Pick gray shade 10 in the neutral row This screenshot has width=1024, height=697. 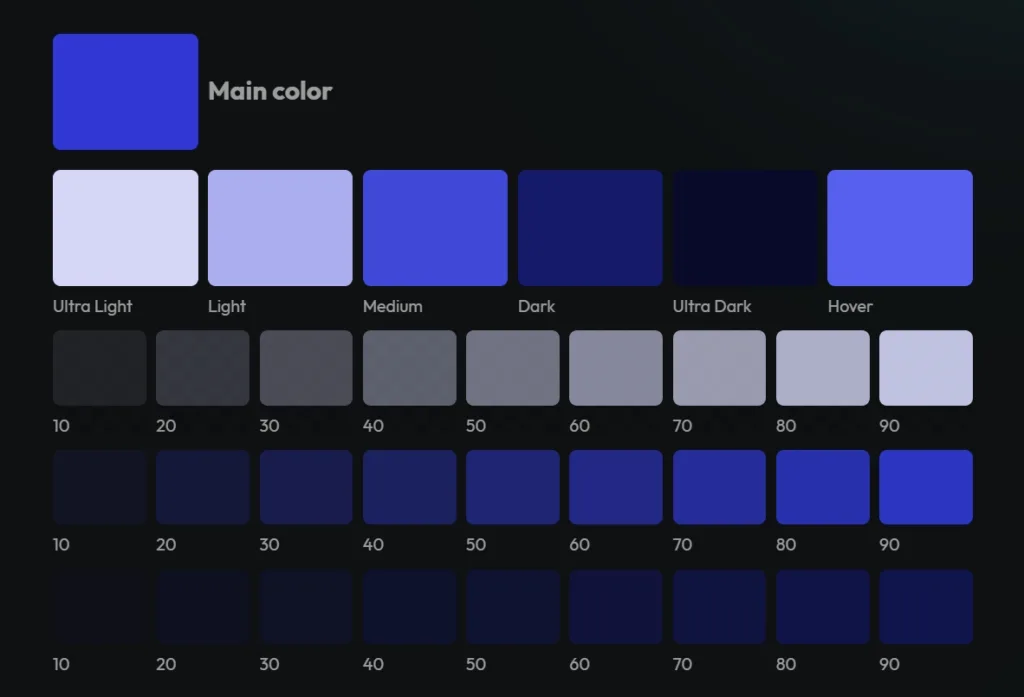[x=99, y=368]
